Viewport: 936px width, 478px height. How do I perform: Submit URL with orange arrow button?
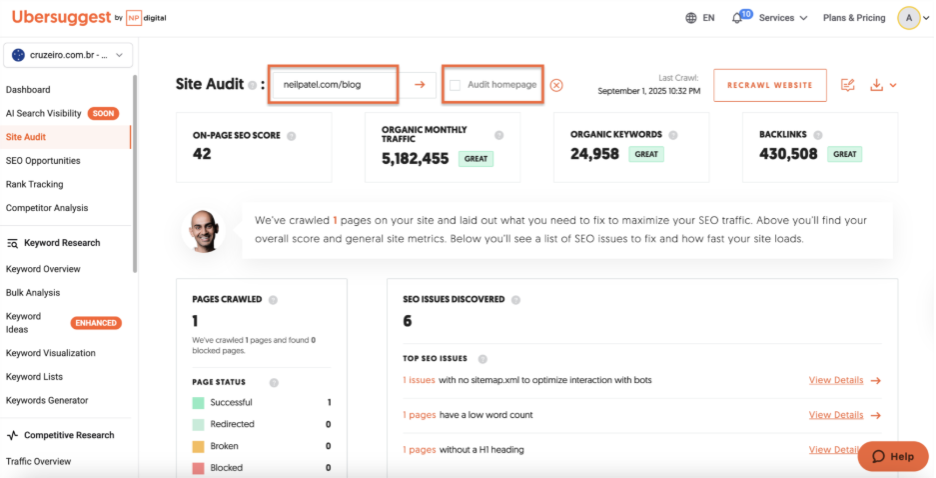tap(420, 85)
